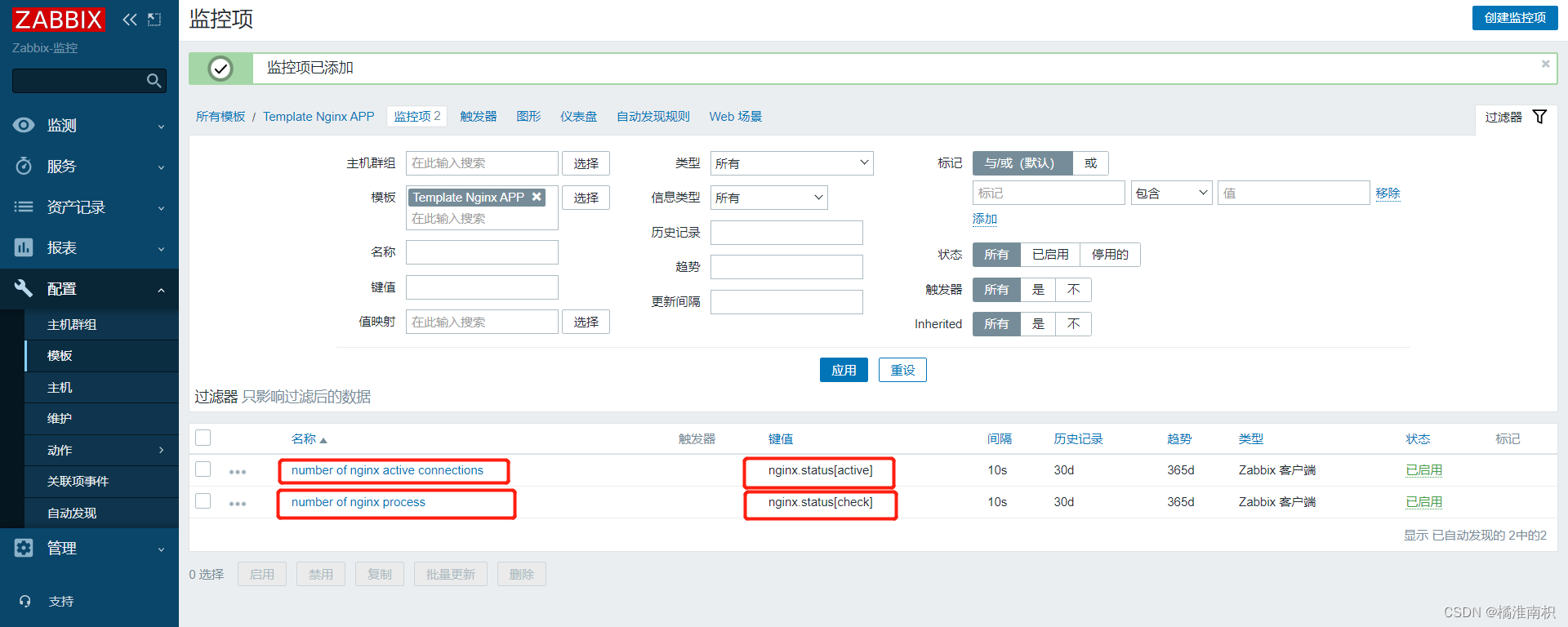This screenshot has height=627, width=1568.
Task: Toggle sidebar auto-hide icon
Action: 154,20
